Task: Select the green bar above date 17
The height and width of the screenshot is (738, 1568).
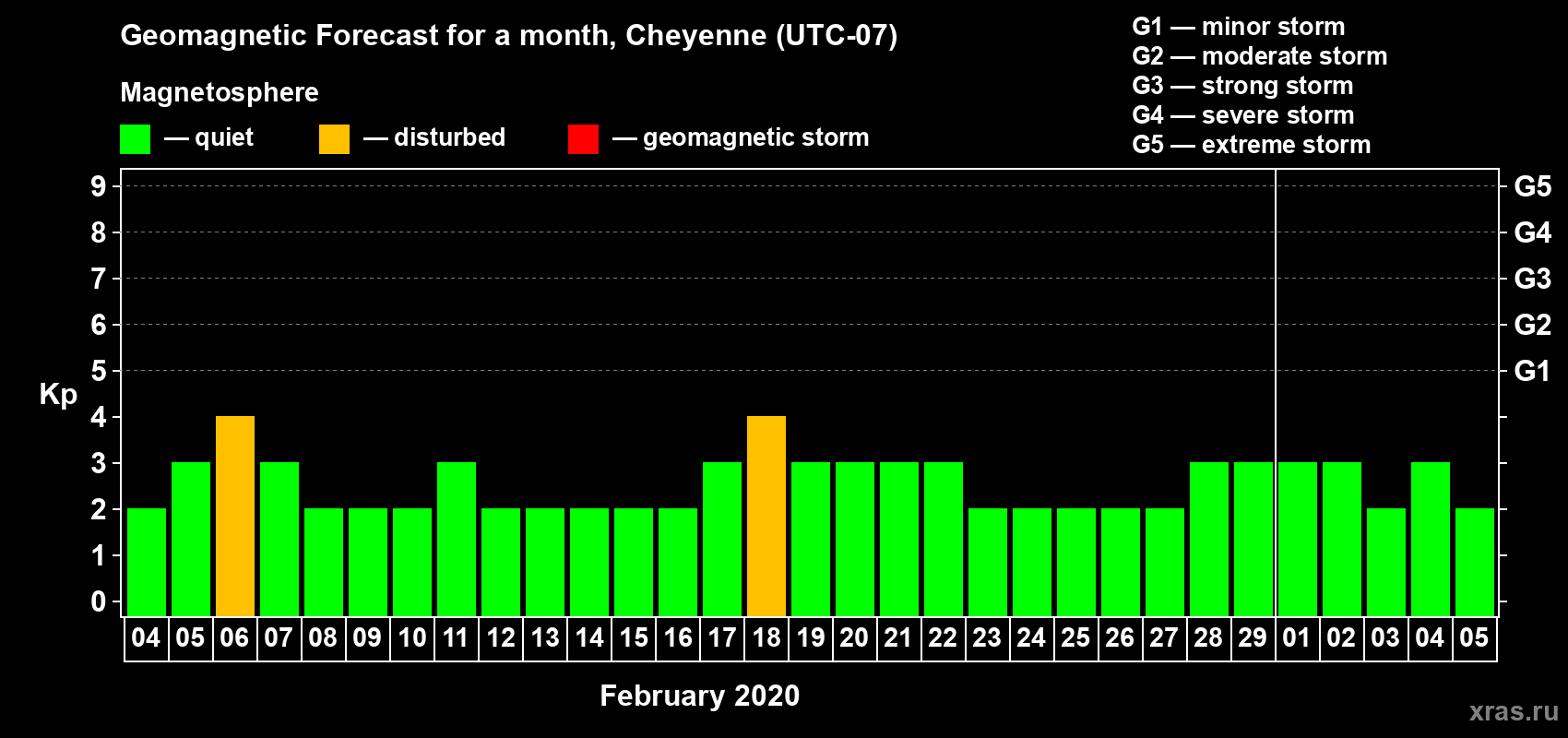Action: (722, 540)
